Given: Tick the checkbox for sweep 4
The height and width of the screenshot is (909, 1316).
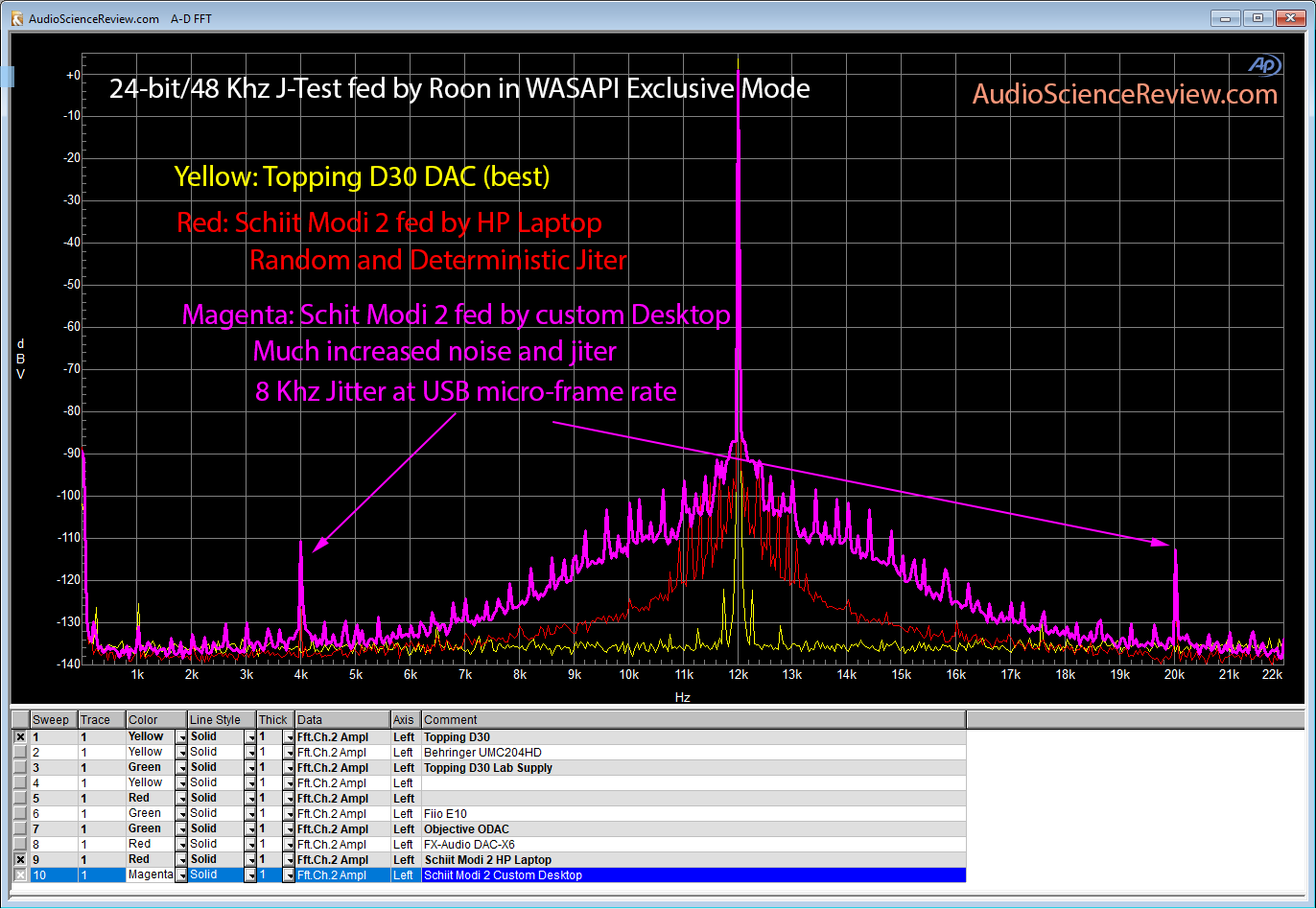Looking at the screenshot, I should [20, 782].
